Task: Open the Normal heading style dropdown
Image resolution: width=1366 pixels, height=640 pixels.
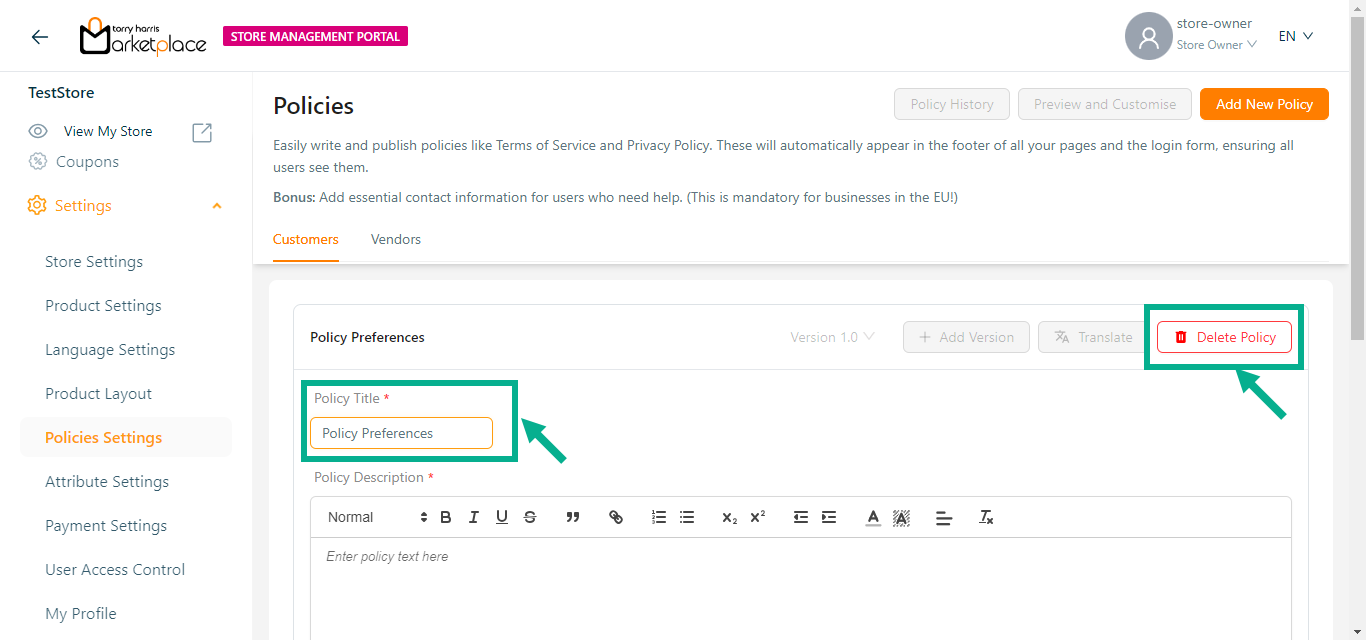Action: pos(376,517)
